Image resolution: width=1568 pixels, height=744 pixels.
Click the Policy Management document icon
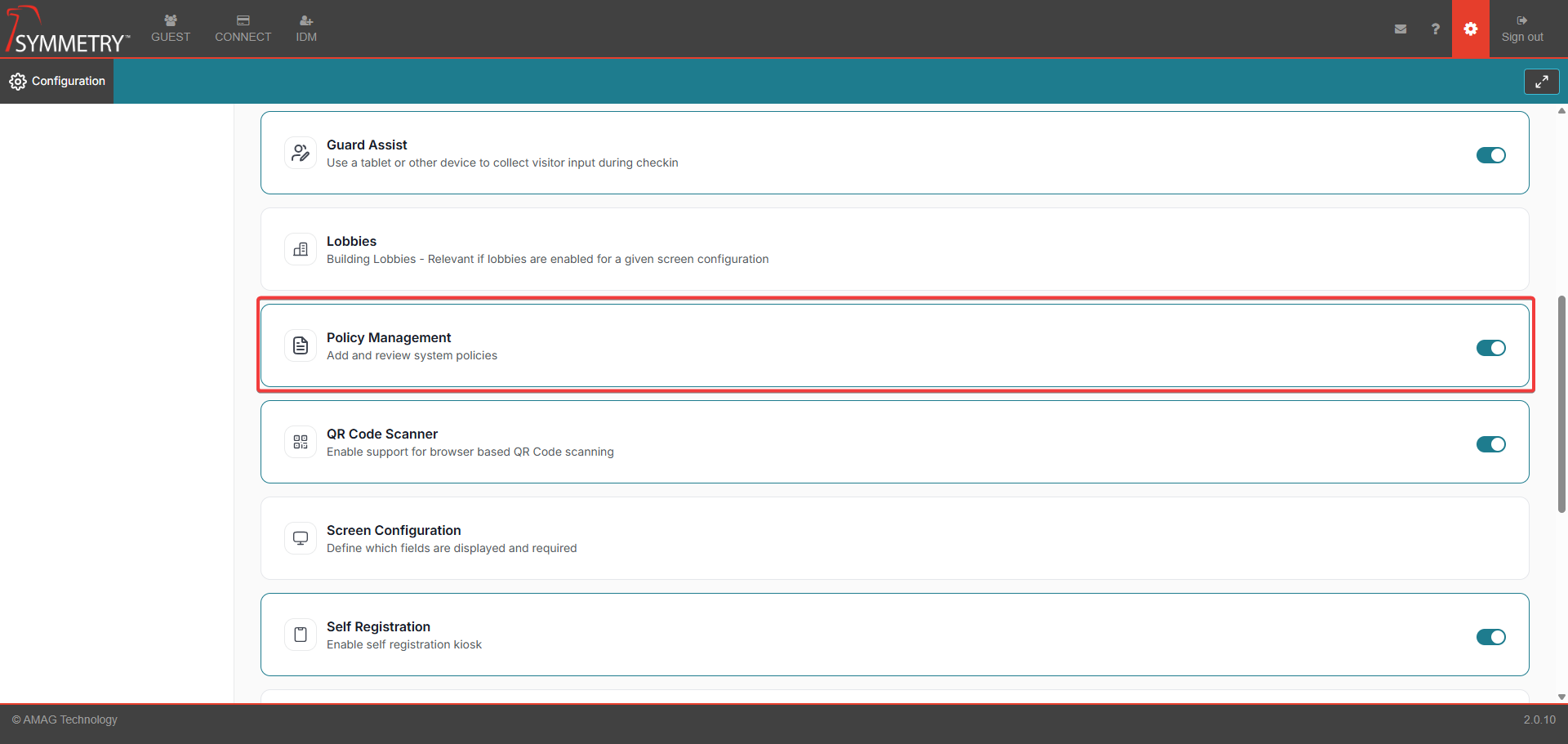(x=301, y=345)
